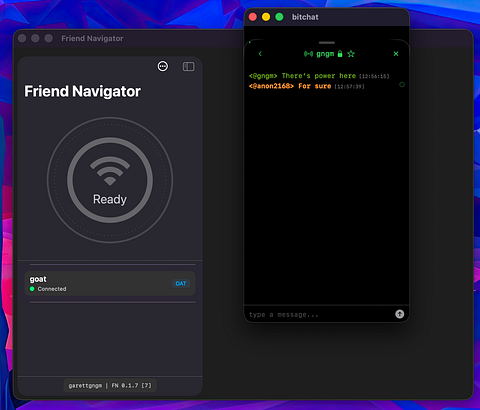This screenshot has height=410, width=480.
Task: Click the message delivery status circle
Action: pos(402,85)
